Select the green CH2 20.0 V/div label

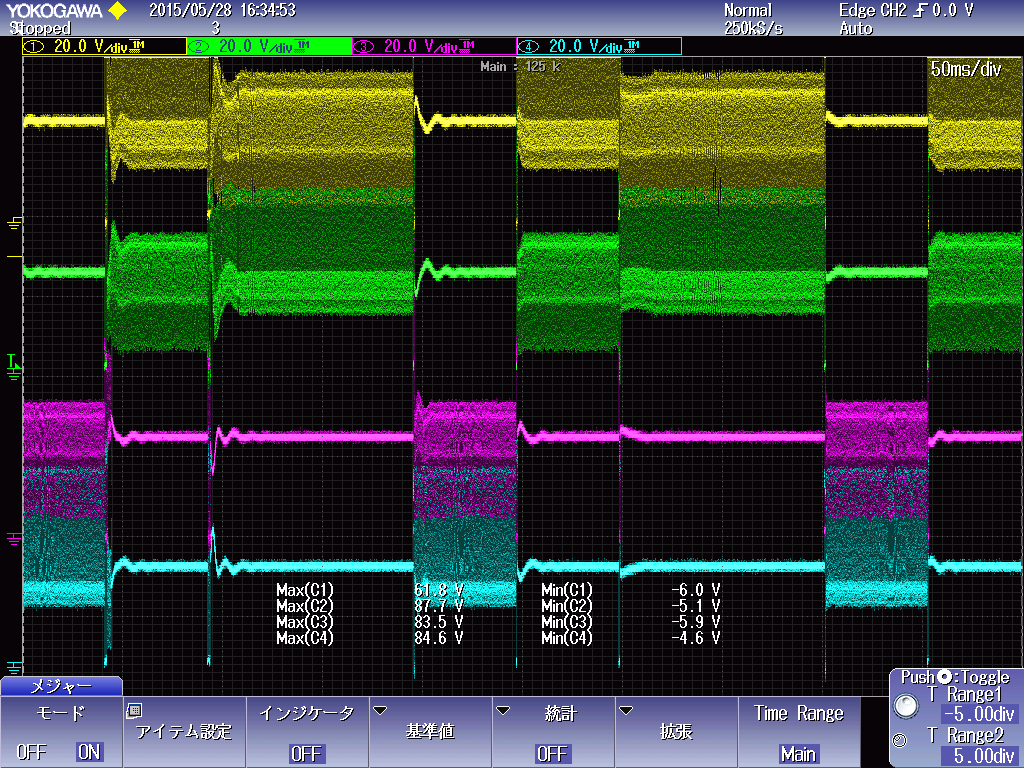[x=270, y=46]
